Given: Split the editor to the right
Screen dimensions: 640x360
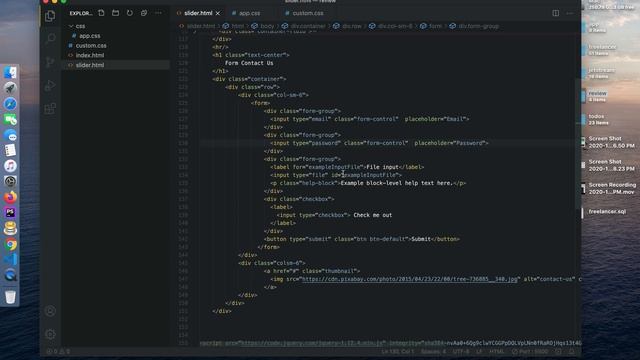Looking at the screenshot, I should tap(556, 13).
